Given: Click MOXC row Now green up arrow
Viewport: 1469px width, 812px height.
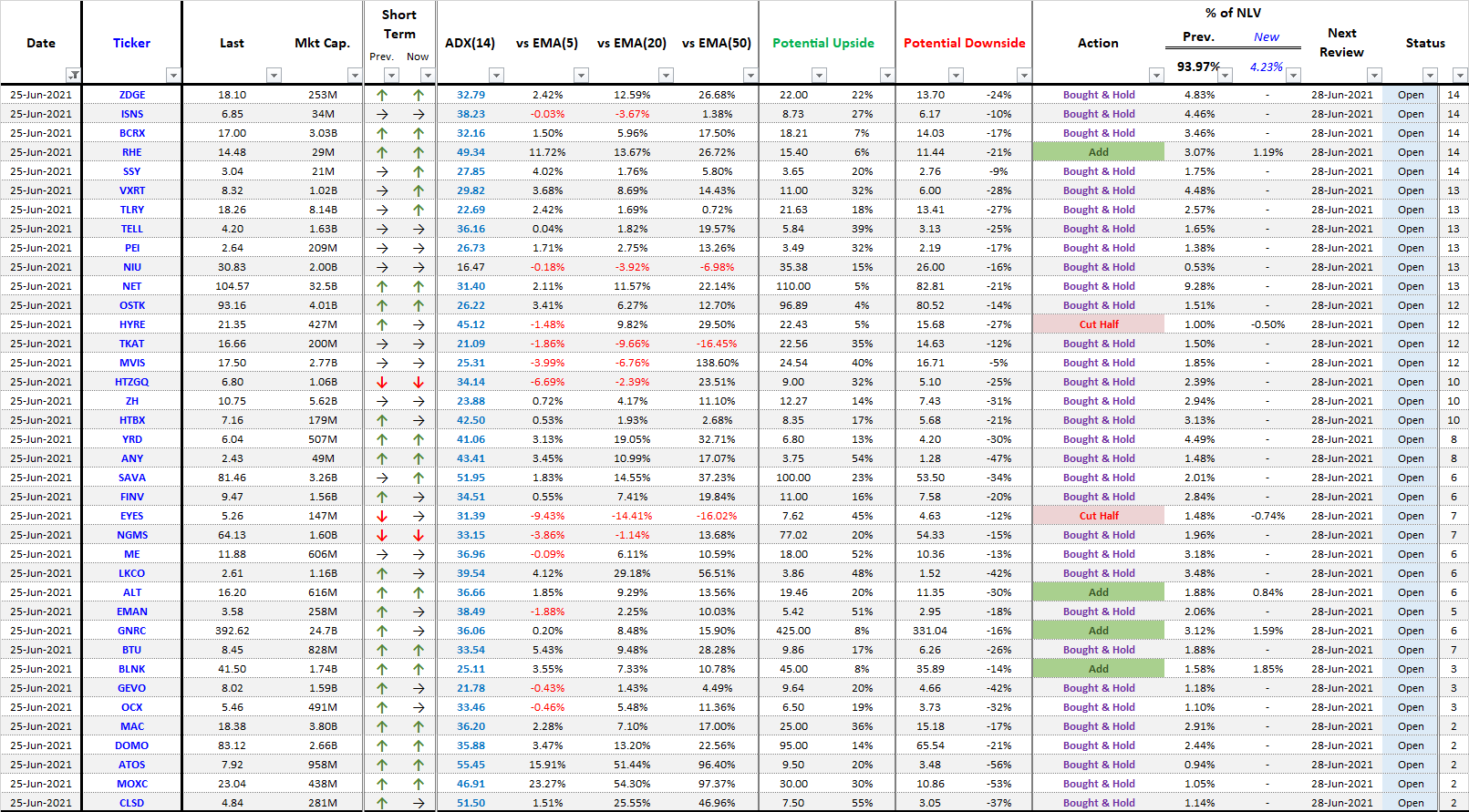Looking at the screenshot, I should coord(419,784).
